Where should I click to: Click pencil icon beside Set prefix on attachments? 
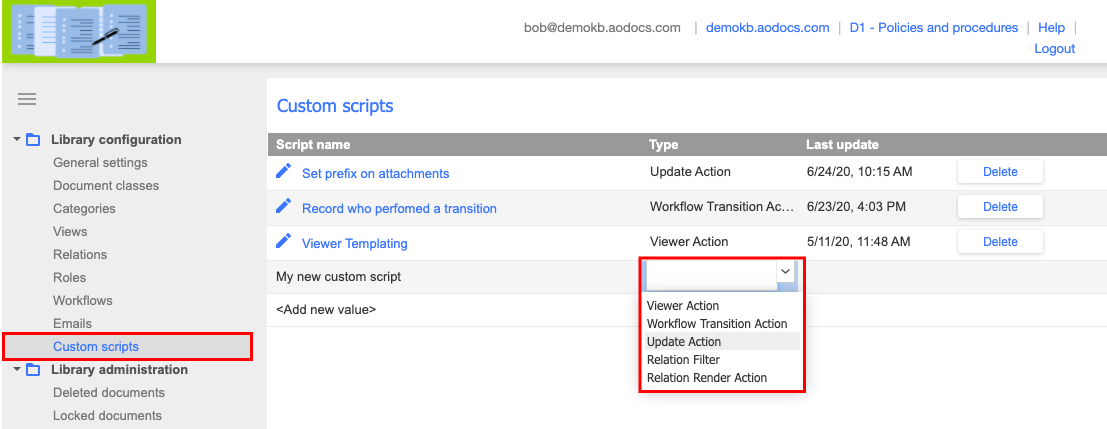click(x=283, y=171)
